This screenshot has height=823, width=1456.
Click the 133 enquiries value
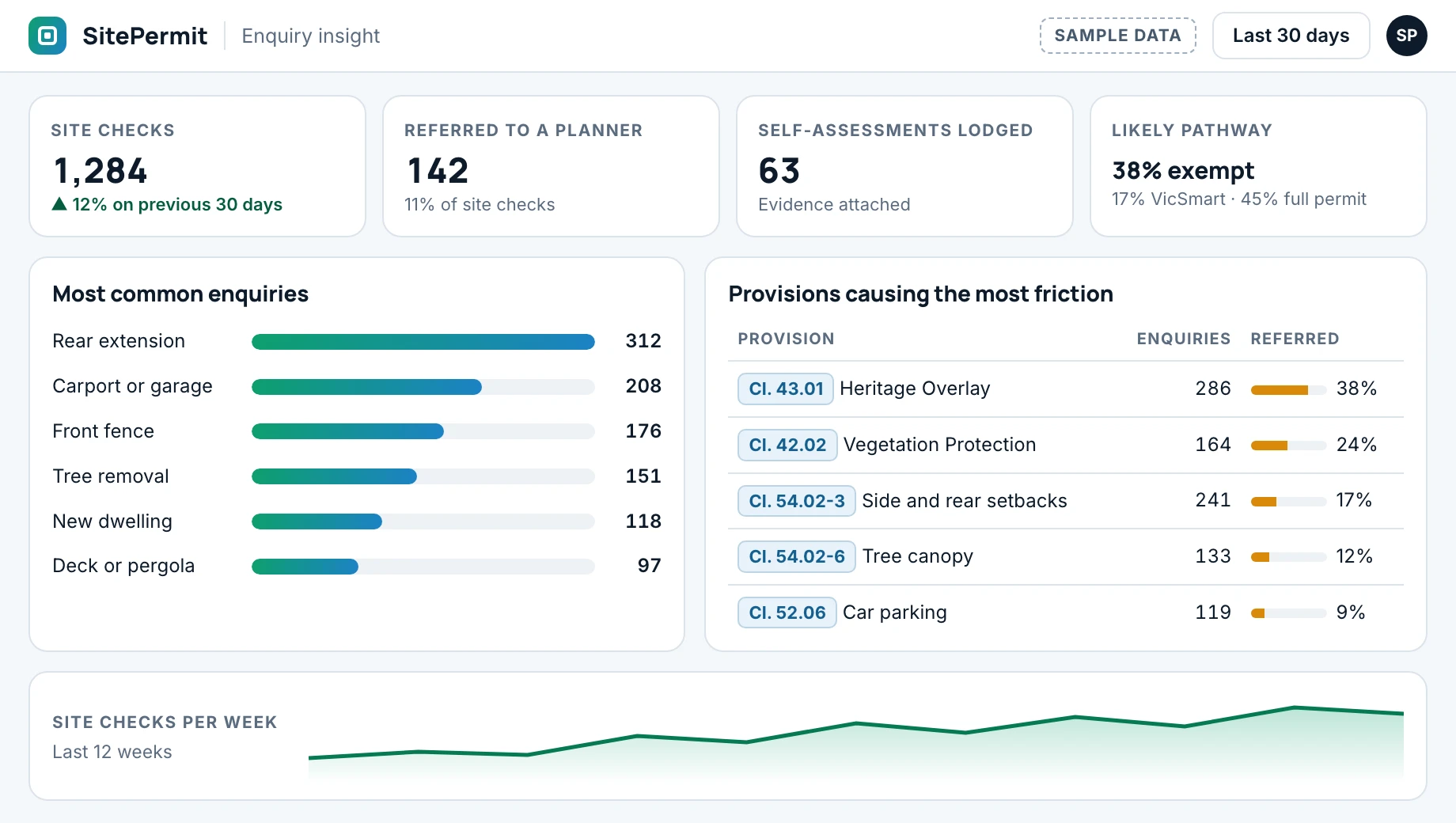pos(1213,556)
